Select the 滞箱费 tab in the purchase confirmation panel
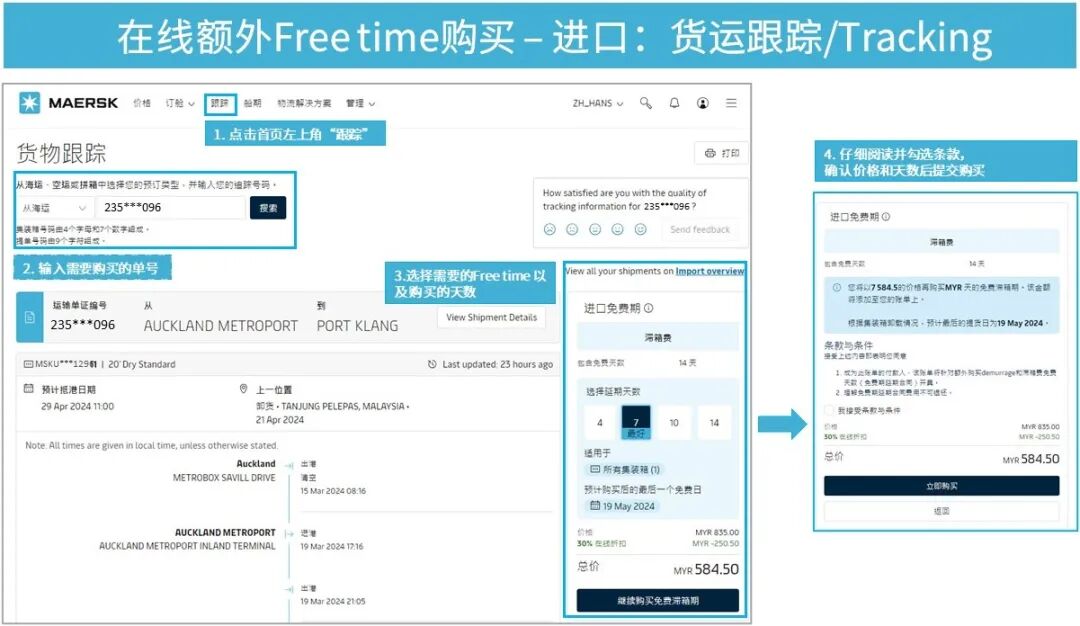This screenshot has height=626, width=1080. point(942,242)
